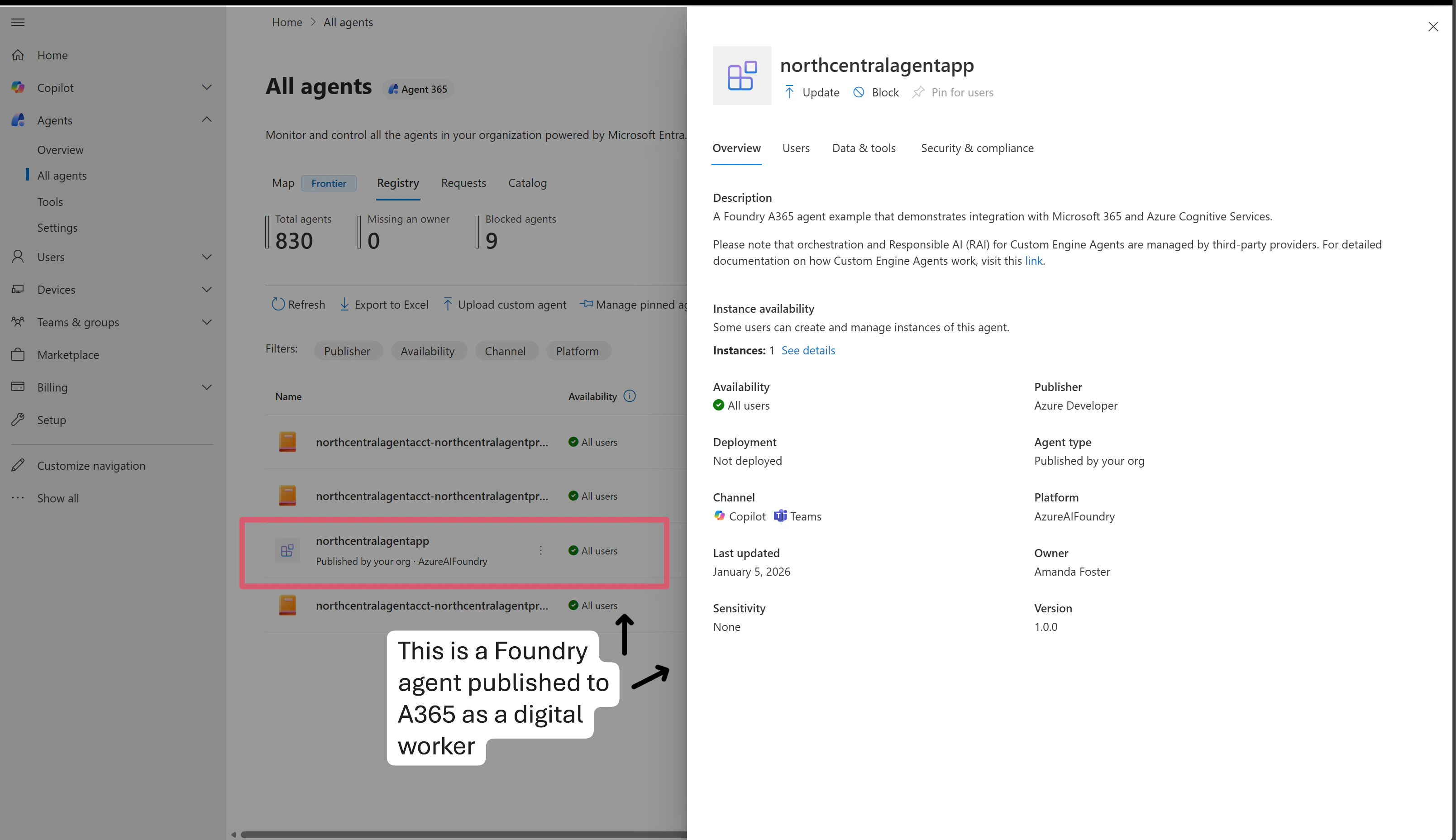
Task: Click the Billing card icon
Action: coord(18,387)
